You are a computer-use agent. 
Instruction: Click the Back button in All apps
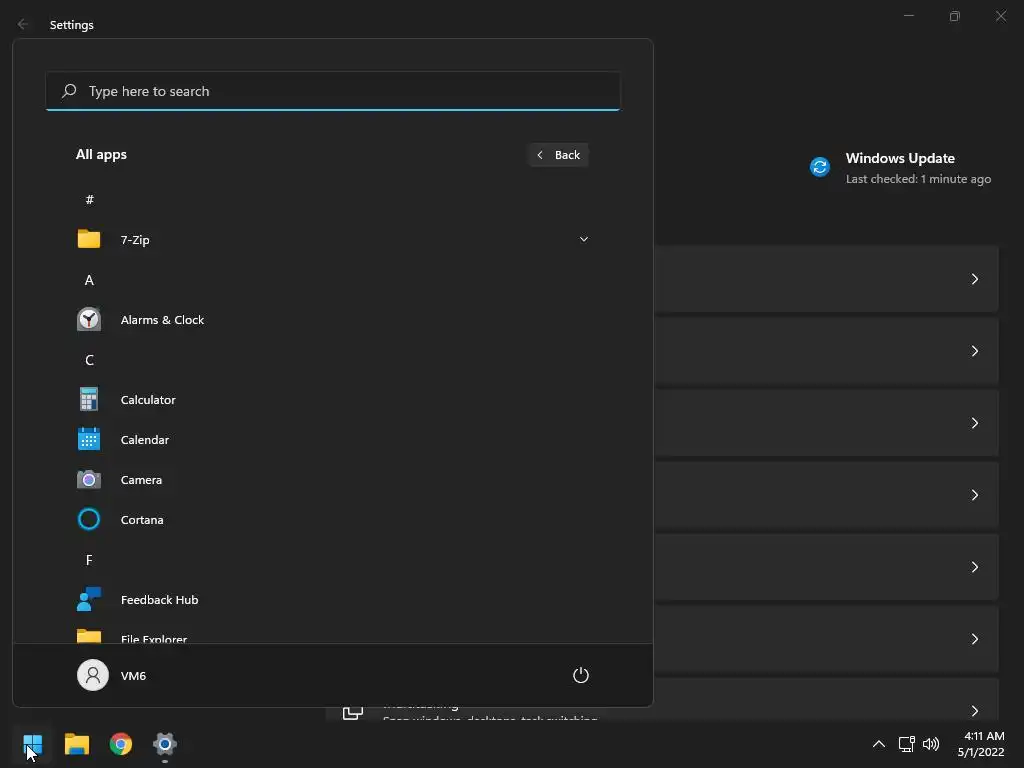pos(558,155)
